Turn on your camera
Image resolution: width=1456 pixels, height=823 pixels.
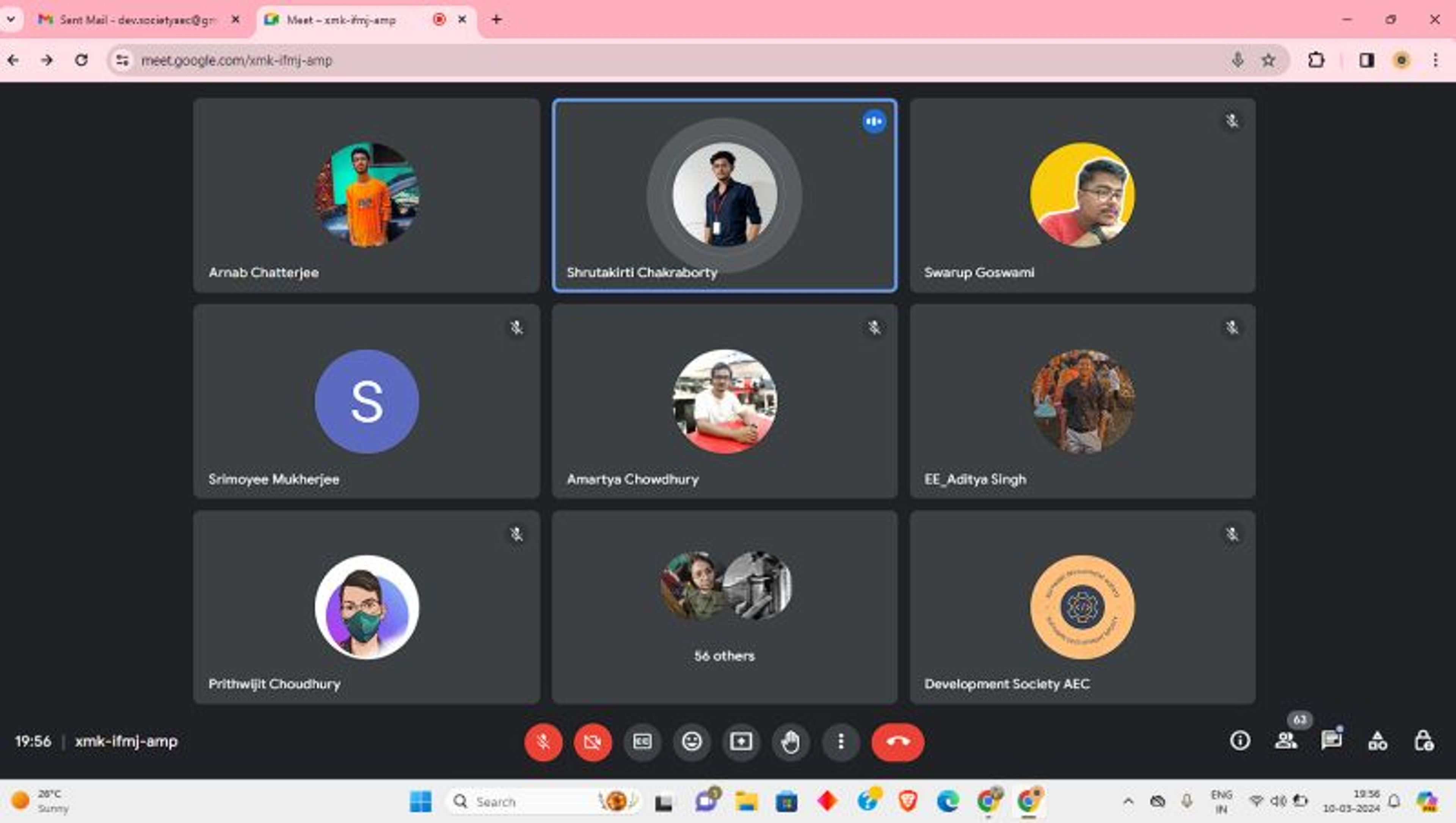[x=592, y=741]
